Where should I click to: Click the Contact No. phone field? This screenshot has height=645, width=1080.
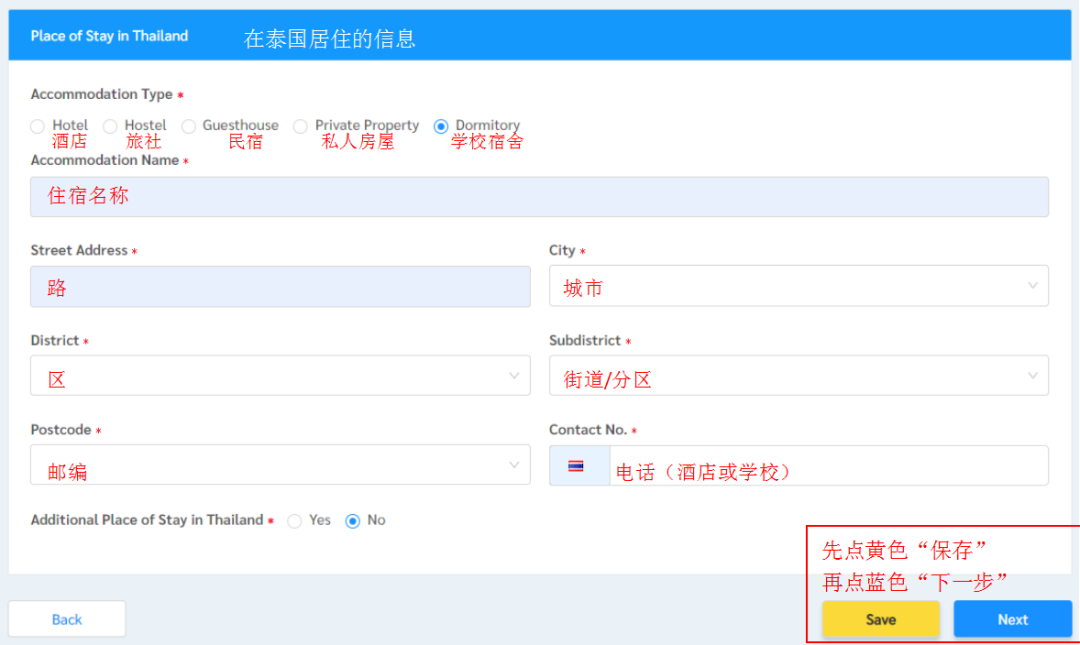828,466
